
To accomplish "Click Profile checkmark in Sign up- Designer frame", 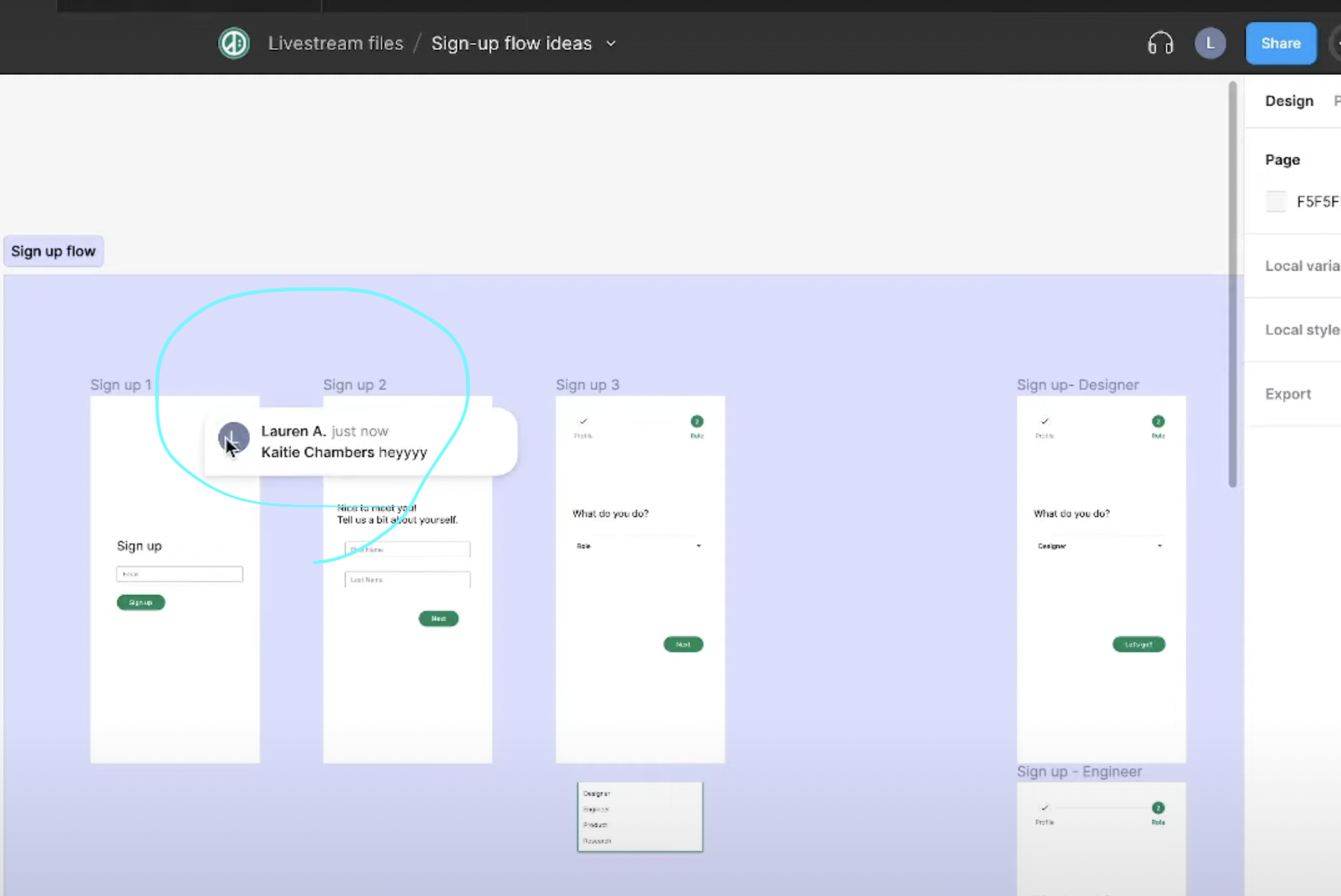I will [1044, 422].
